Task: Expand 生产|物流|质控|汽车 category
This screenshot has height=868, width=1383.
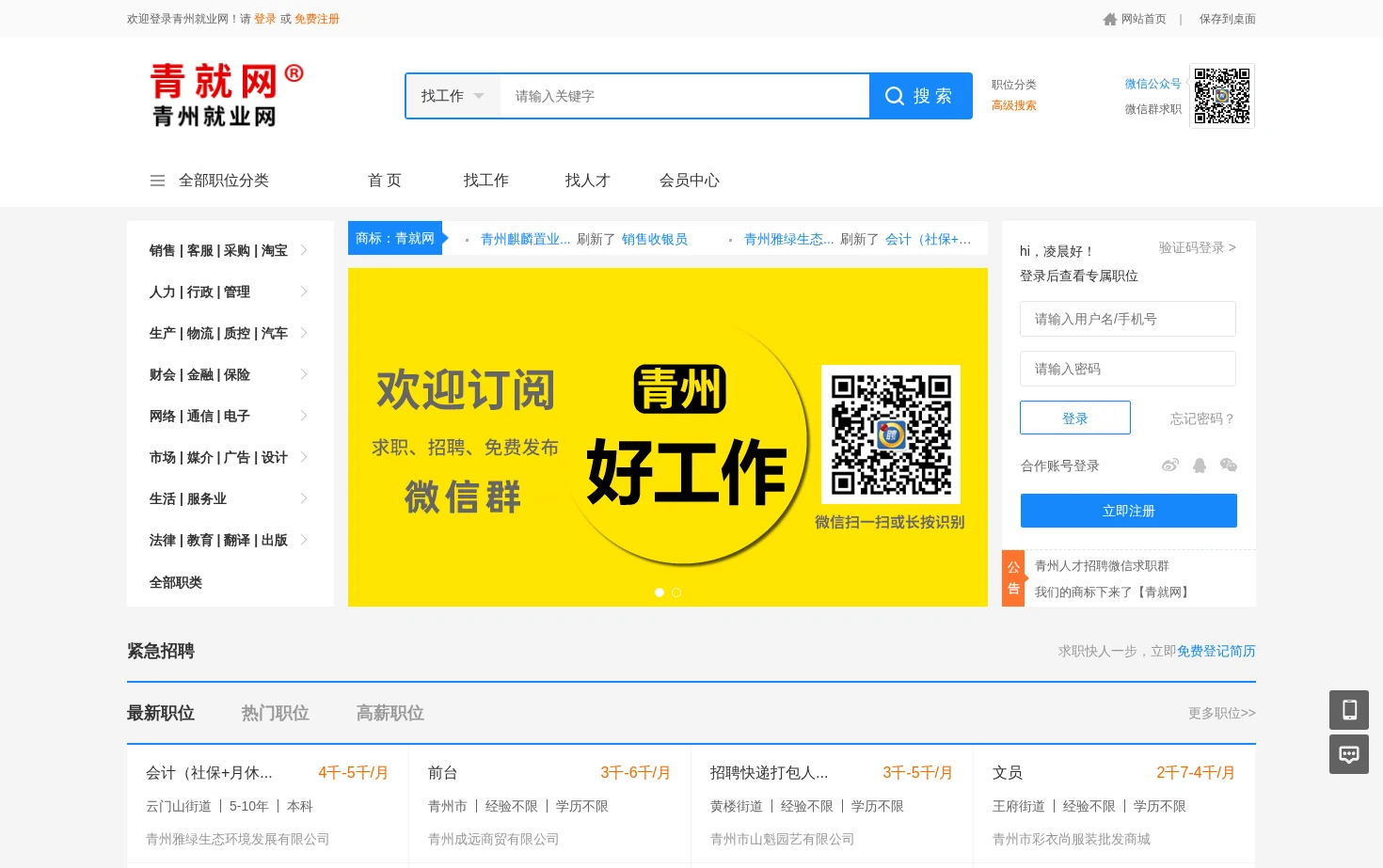Action: click(x=230, y=333)
